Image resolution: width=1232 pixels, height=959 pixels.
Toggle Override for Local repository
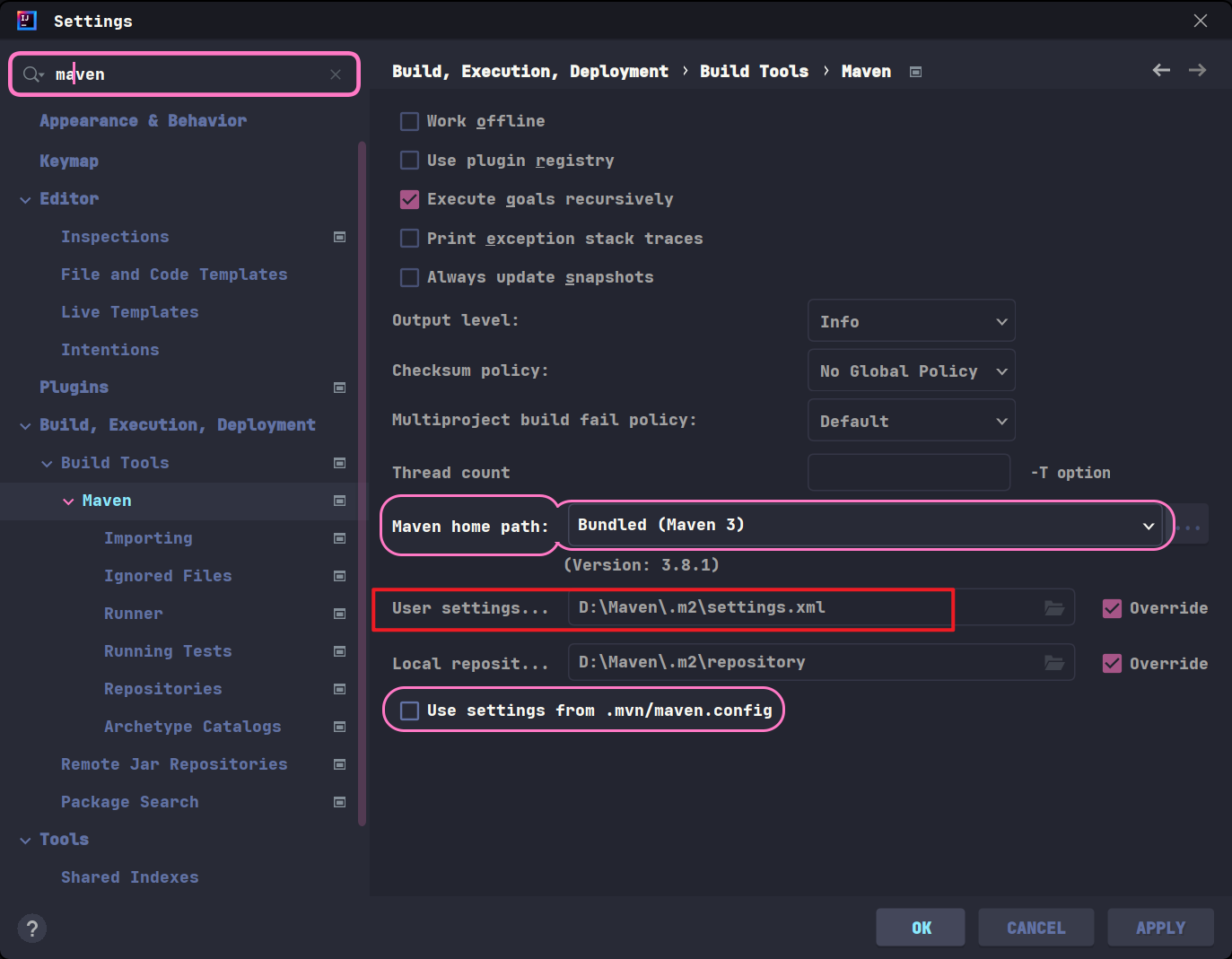coord(1112,664)
